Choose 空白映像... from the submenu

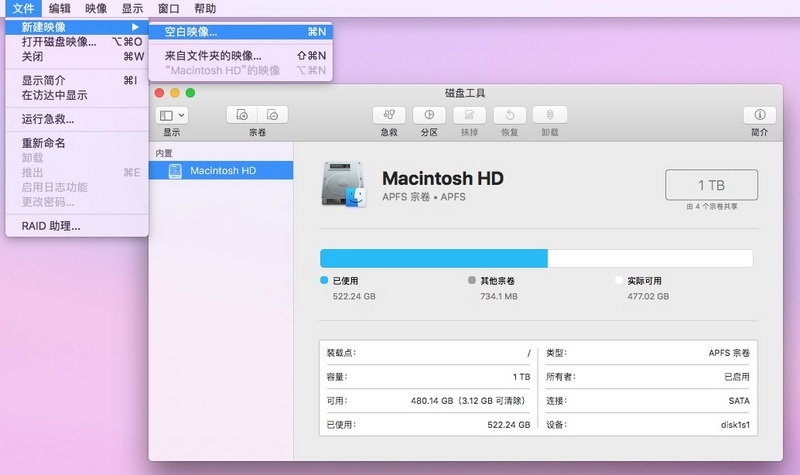tap(241, 32)
